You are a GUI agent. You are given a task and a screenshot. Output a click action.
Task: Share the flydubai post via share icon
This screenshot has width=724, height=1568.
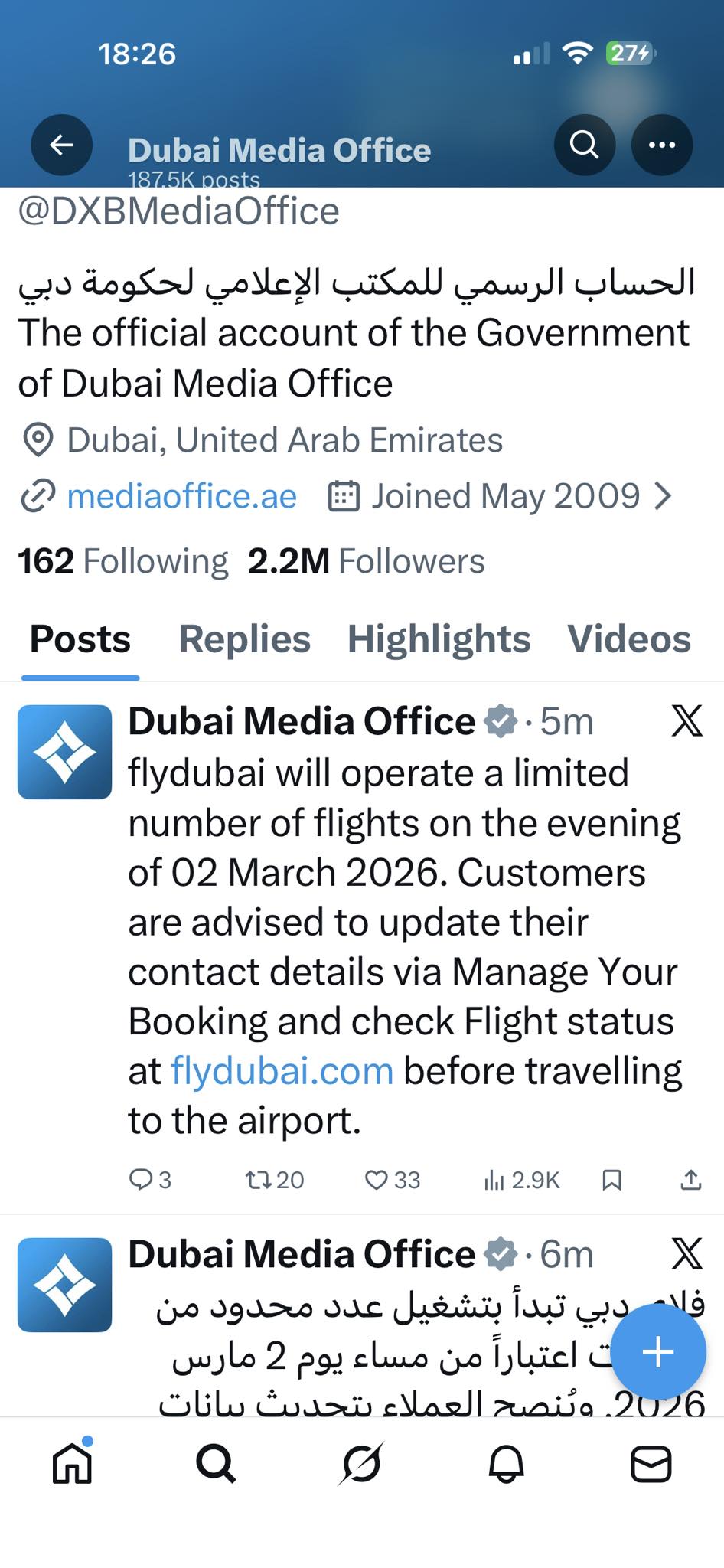(690, 1180)
